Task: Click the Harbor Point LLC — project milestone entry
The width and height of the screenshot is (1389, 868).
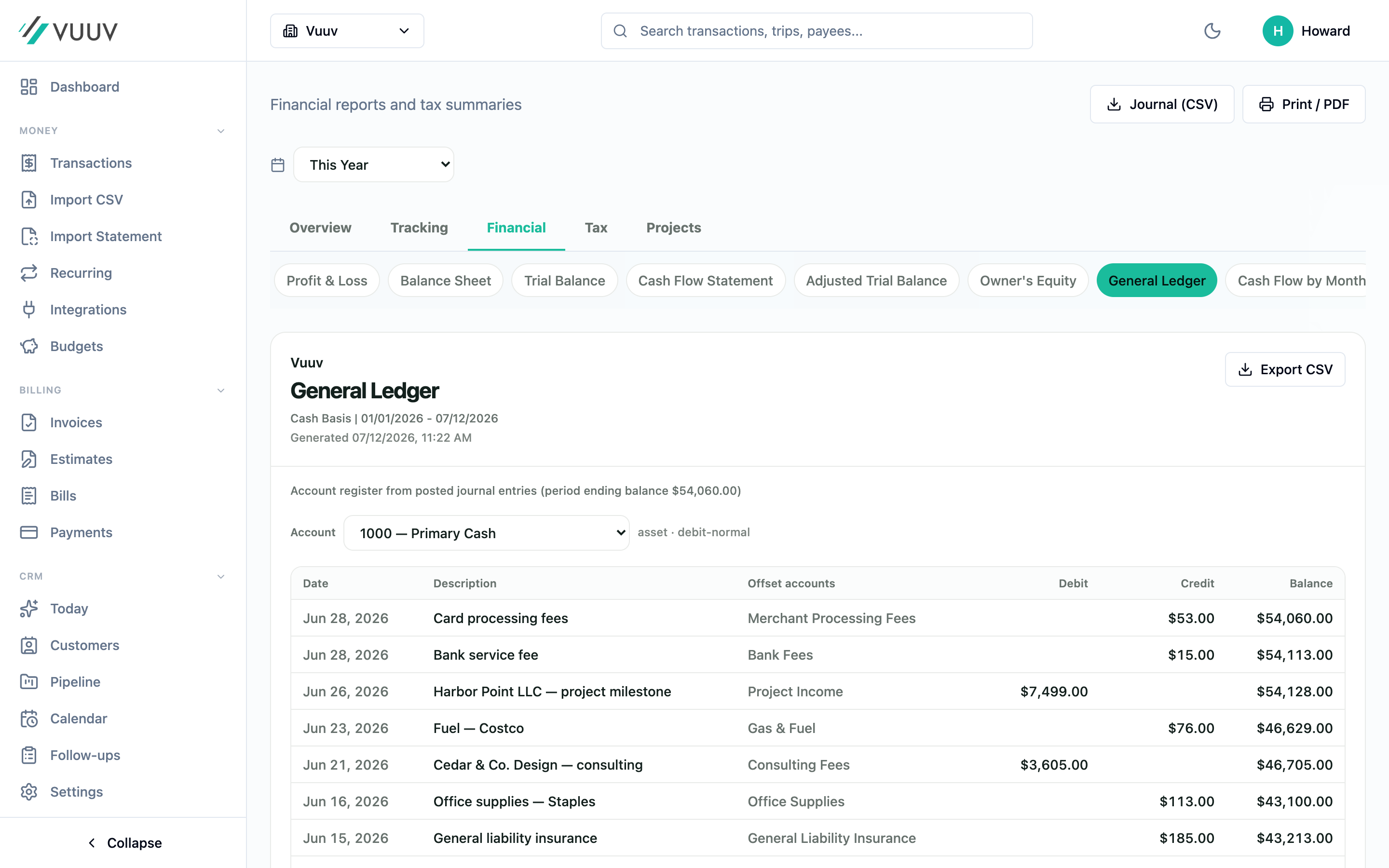Action: pos(552,692)
